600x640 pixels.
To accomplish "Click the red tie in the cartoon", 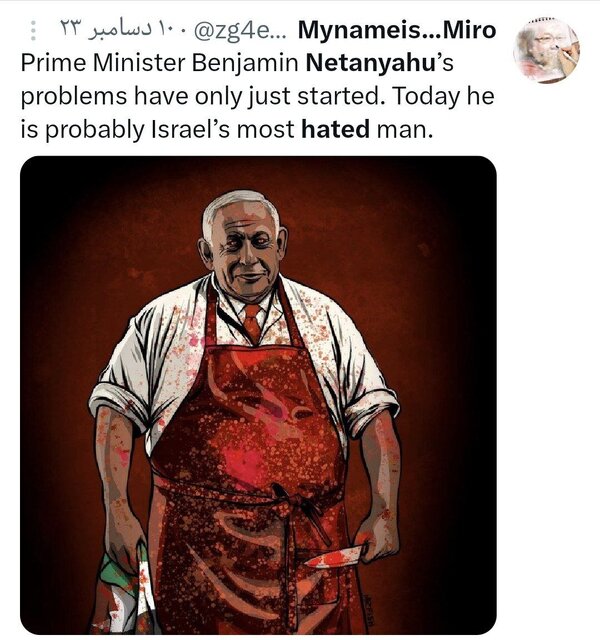I will point(252,322).
